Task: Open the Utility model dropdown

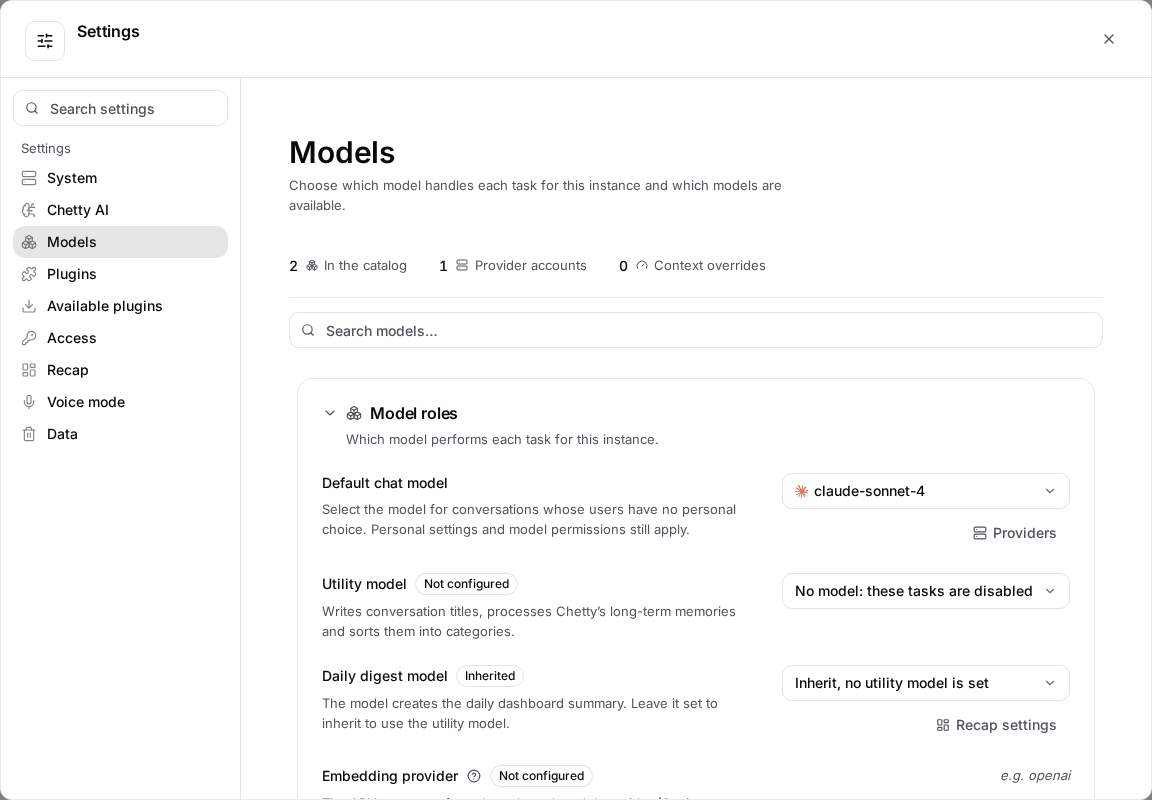Action: (x=925, y=591)
